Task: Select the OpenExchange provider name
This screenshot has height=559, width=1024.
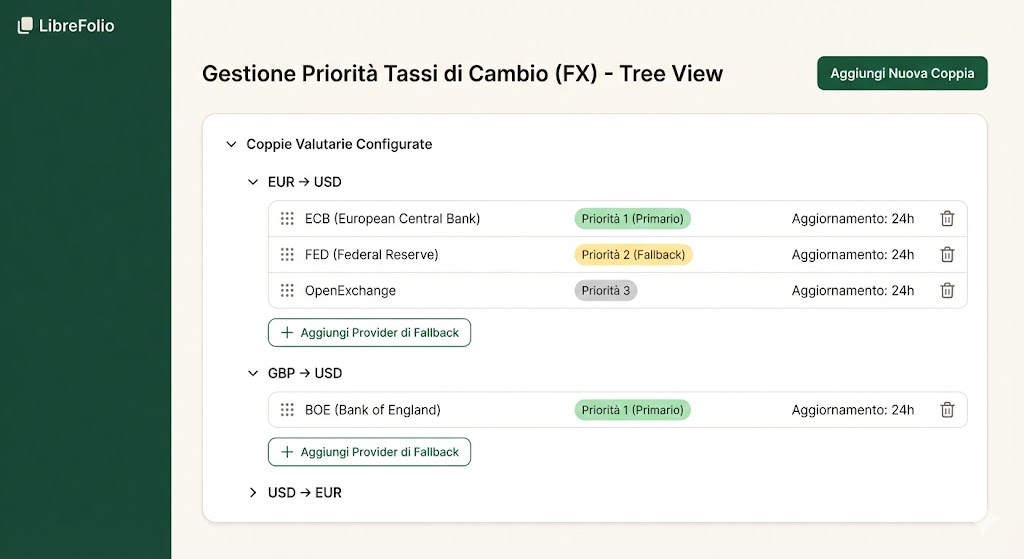Action: click(x=350, y=291)
